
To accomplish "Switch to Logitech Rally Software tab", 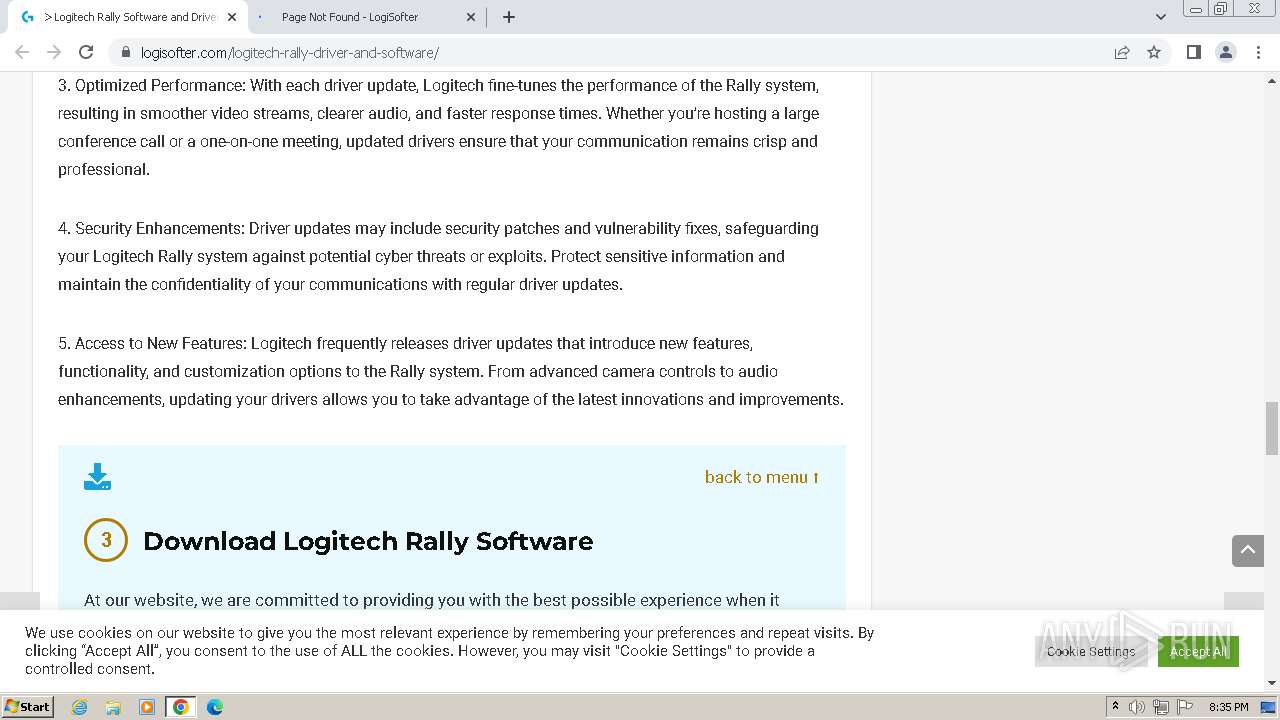I will coord(127,17).
